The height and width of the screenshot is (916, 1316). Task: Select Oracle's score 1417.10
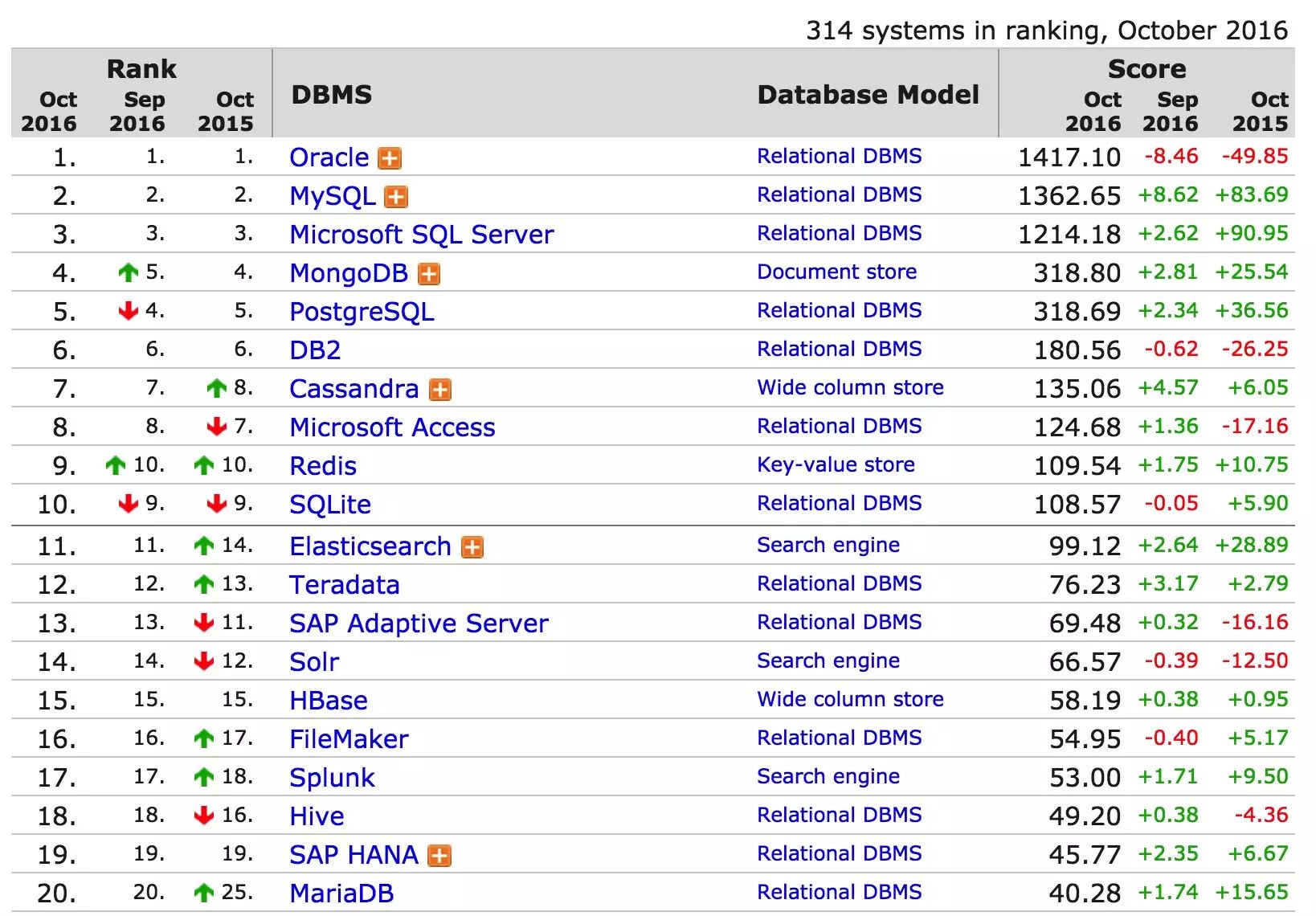pos(1069,157)
